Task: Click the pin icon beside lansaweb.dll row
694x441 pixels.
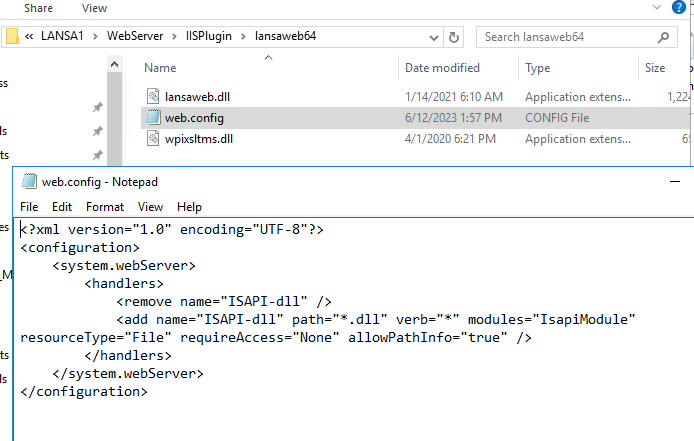Action: pos(98,107)
